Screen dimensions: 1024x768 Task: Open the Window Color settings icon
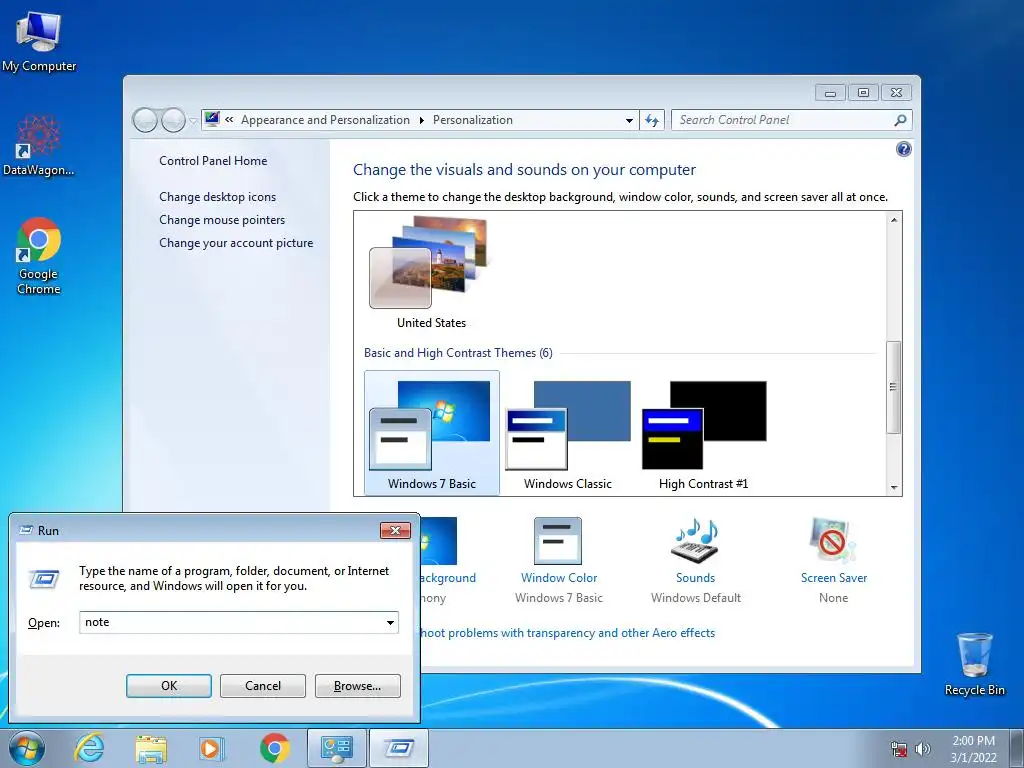point(558,541)
